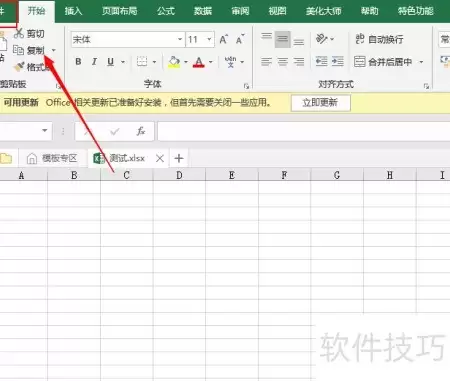Close the 测试.xlsx tab

tap(160, 158)
